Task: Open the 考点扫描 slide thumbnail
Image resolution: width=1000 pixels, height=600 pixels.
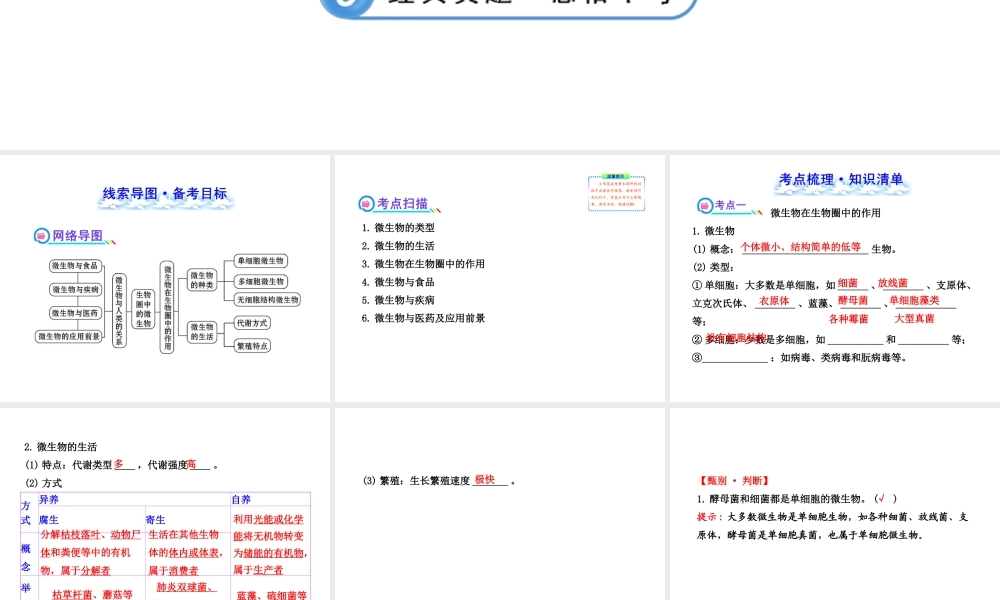Action: click(499, 278)
